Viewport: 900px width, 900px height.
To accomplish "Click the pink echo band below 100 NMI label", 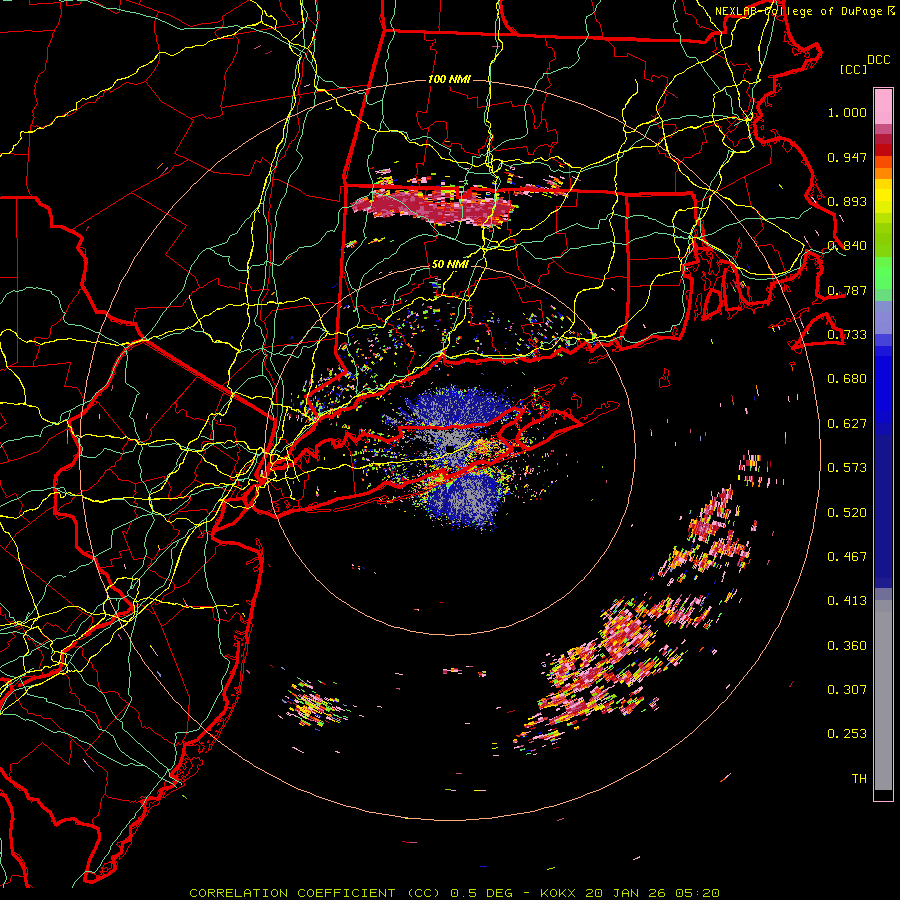I will (435, 207).
